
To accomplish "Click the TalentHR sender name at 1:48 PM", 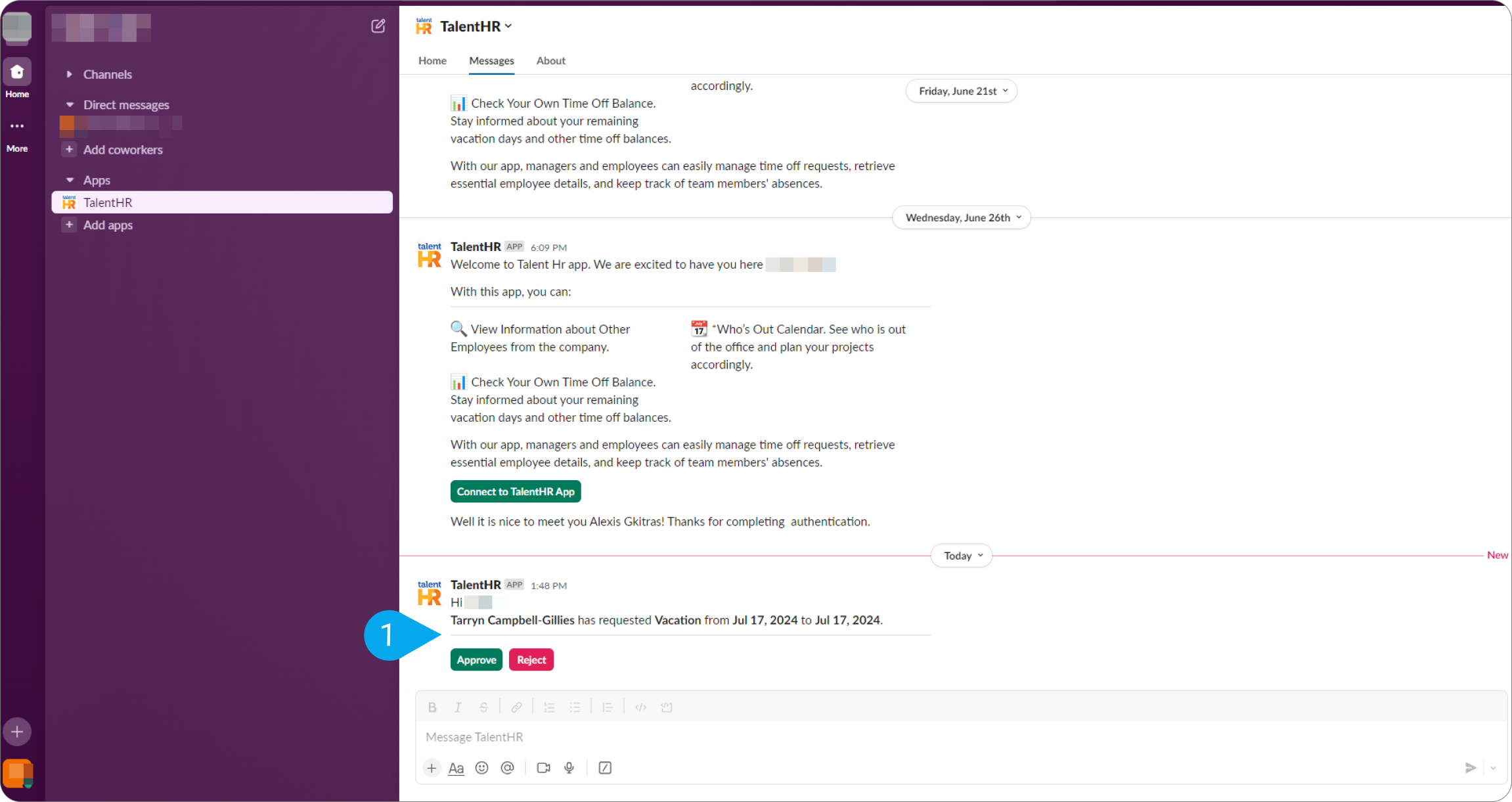I will (476, 585).
